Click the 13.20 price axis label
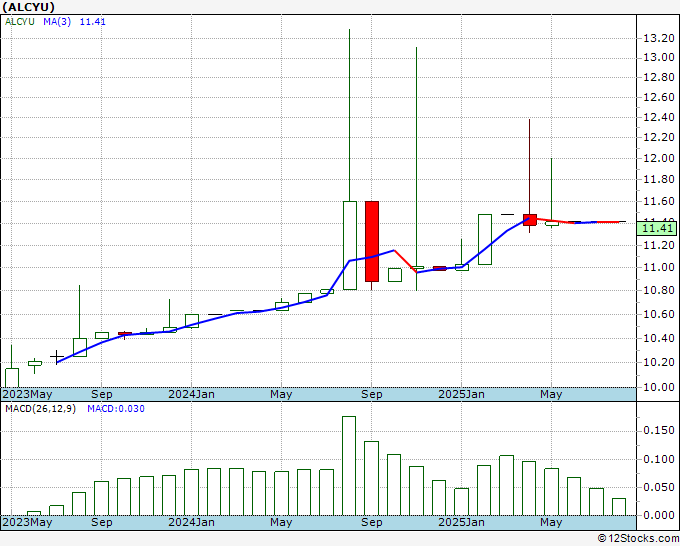 [658, 39]
